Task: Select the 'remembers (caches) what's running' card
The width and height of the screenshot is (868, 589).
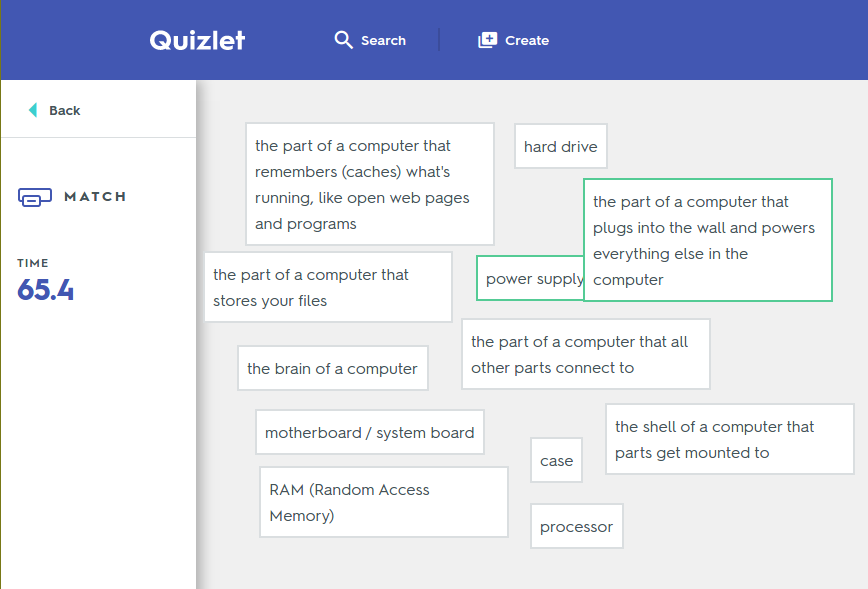Action: [x=370, y=184]
